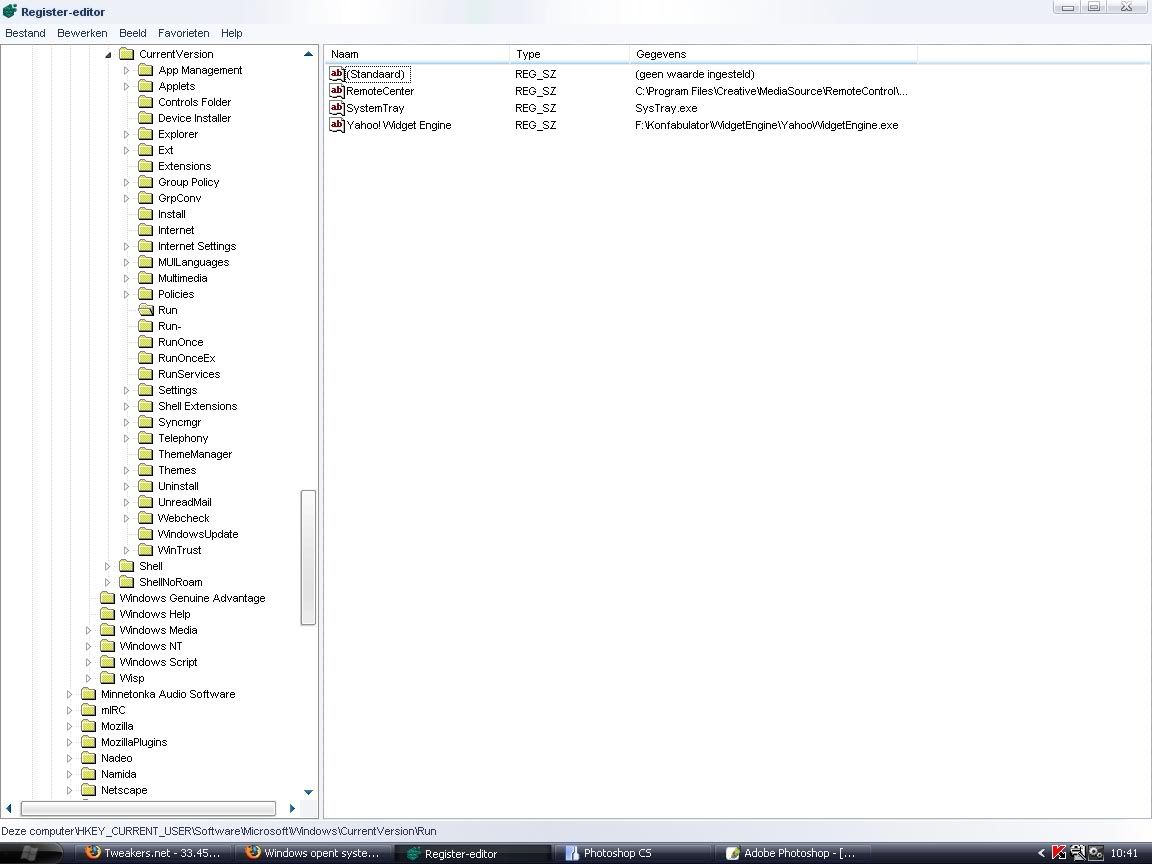Open the Bewerken menu
Screen dimensions: 1152x864
click(x=82, y=33)
